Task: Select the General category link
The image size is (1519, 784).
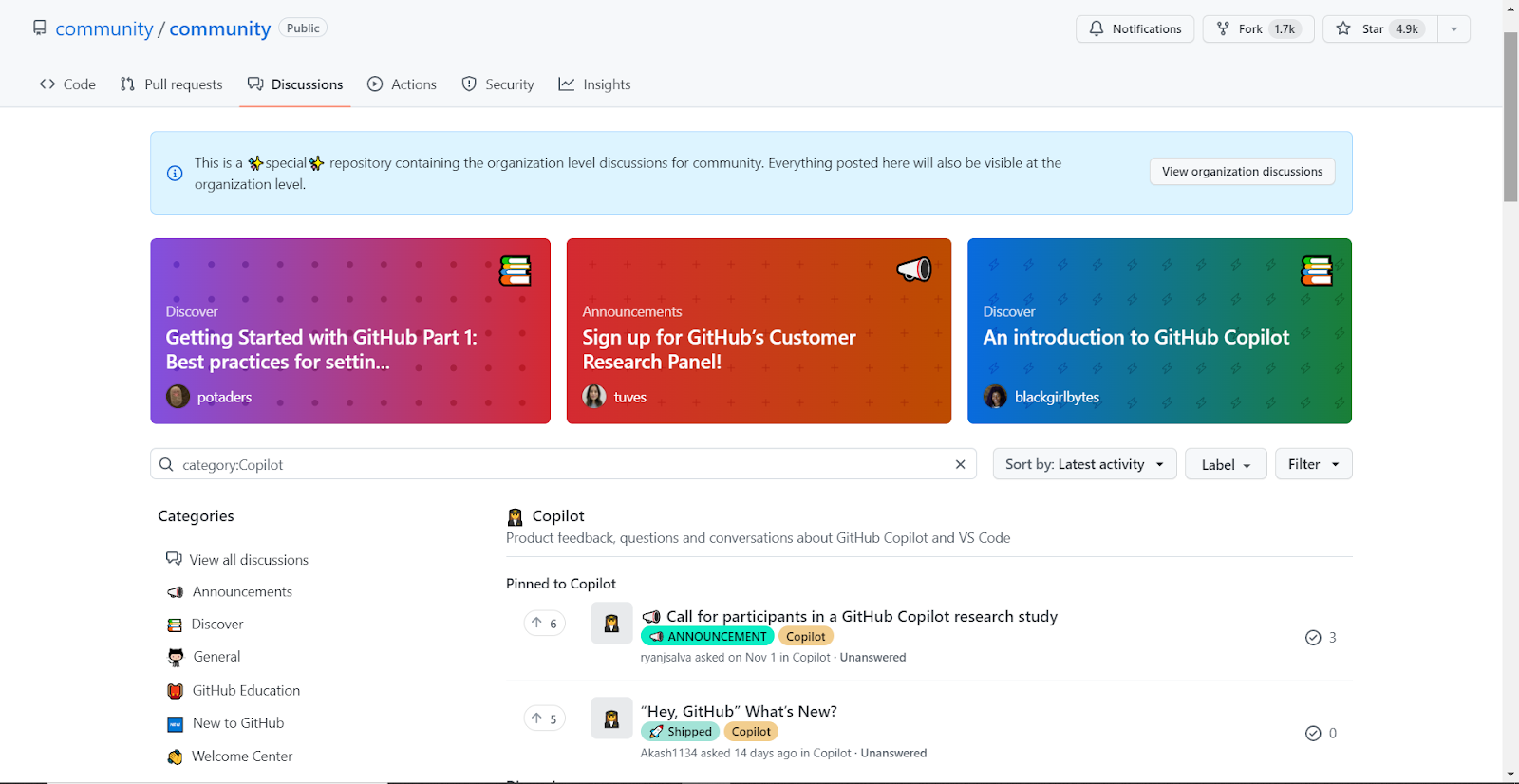Action: tap(216, 657)
